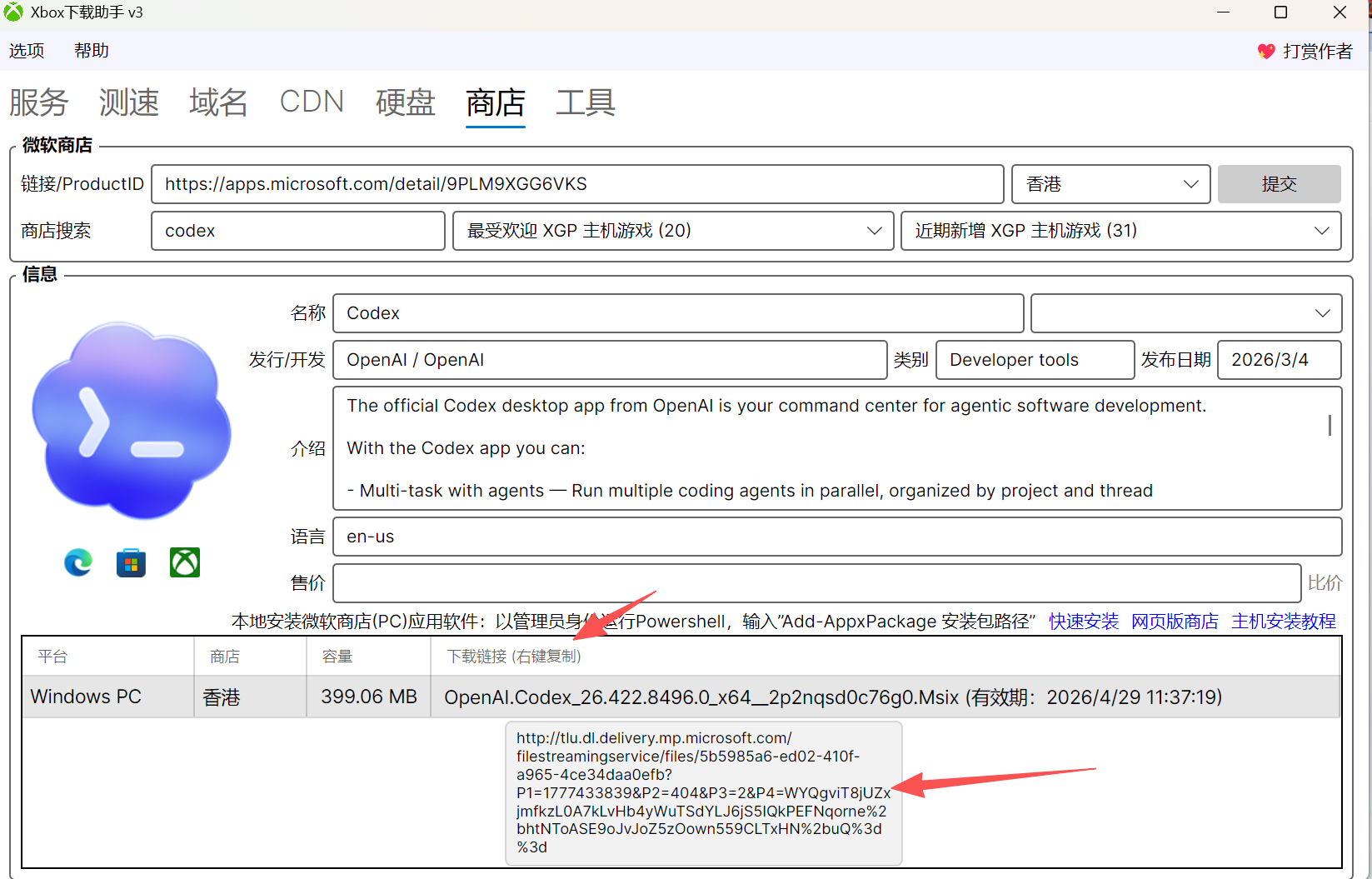Open the empty dropdown beside 名称
Screen dimensions: 1372x879
1186,313
